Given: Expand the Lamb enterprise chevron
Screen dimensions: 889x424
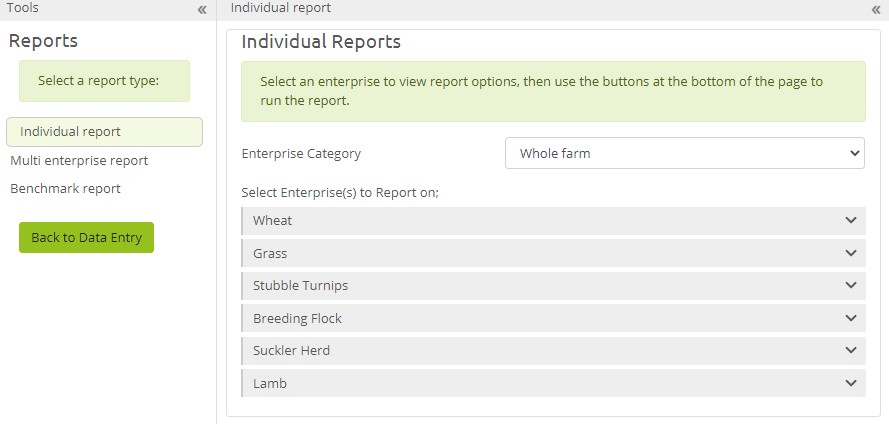Looking at the screenshot, I should pyautogui.click(x=850, y=383).
